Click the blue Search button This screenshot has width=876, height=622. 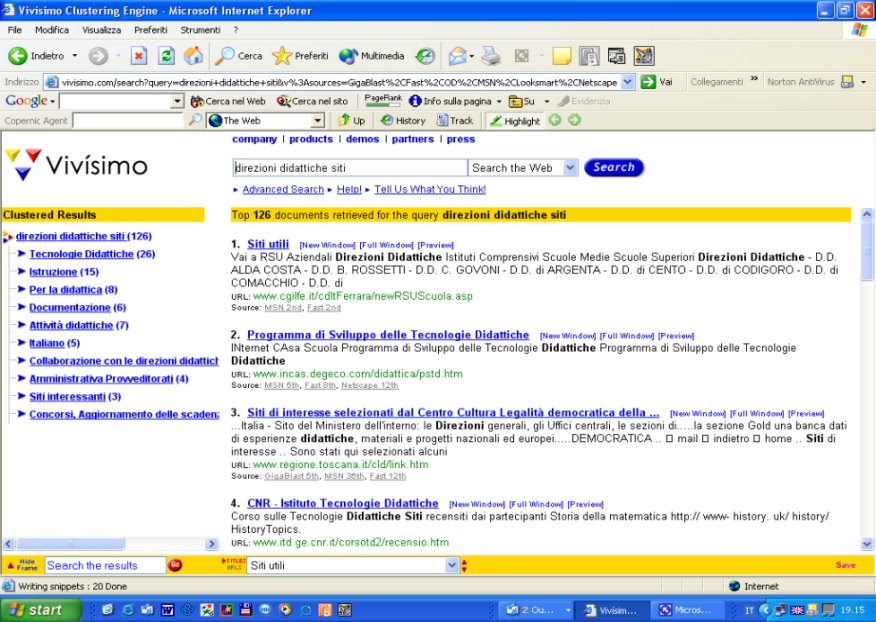613,167
